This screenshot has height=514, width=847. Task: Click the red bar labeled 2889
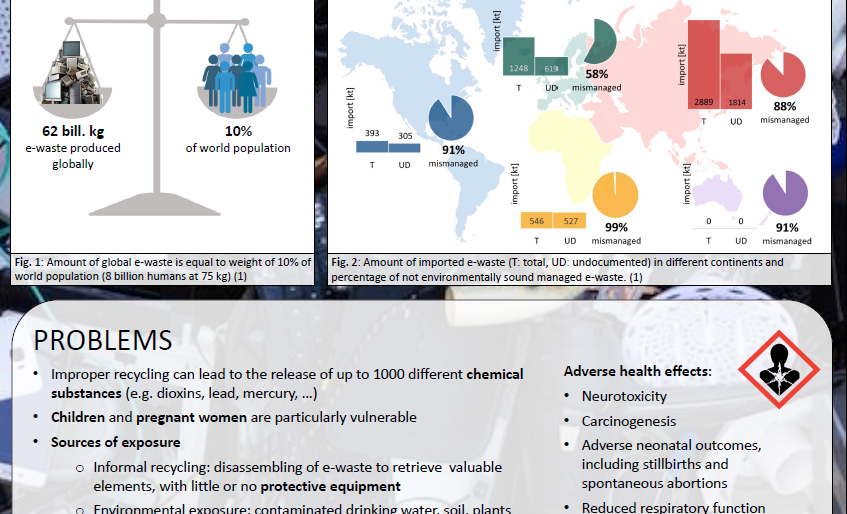[x=703, y=65]
